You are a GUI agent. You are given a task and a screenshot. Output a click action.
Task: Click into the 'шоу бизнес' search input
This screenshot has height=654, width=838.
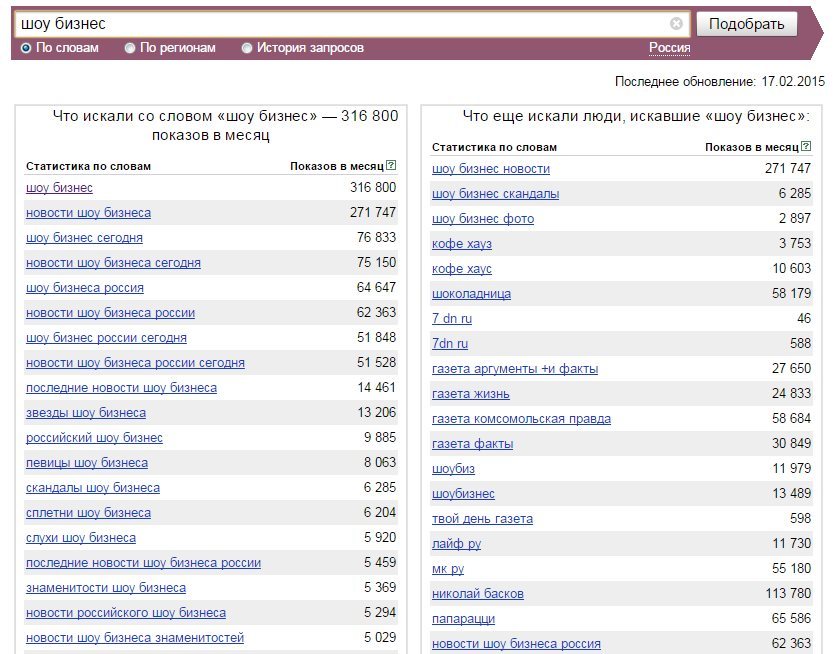click(x=342, y=24)
